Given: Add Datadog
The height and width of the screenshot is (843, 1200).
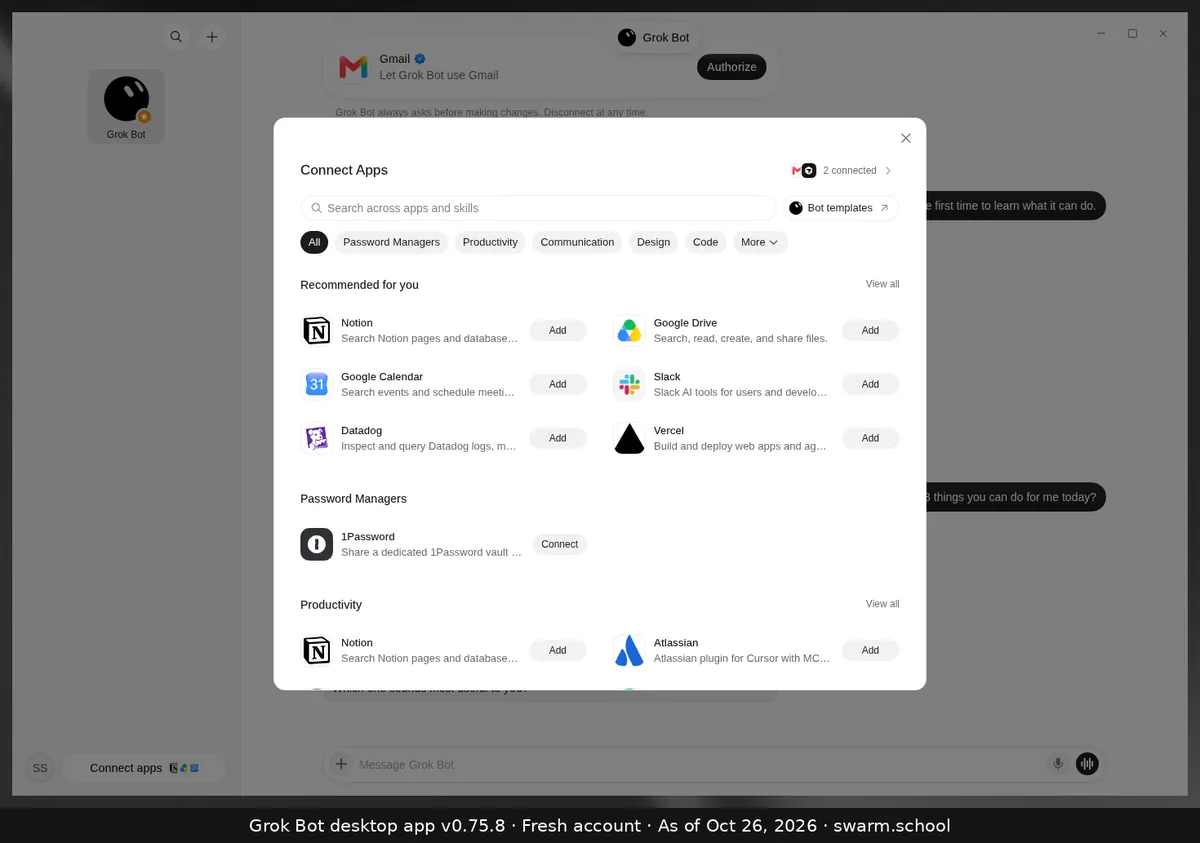Looking at the screenshot, I should click(x=558, y=439).
